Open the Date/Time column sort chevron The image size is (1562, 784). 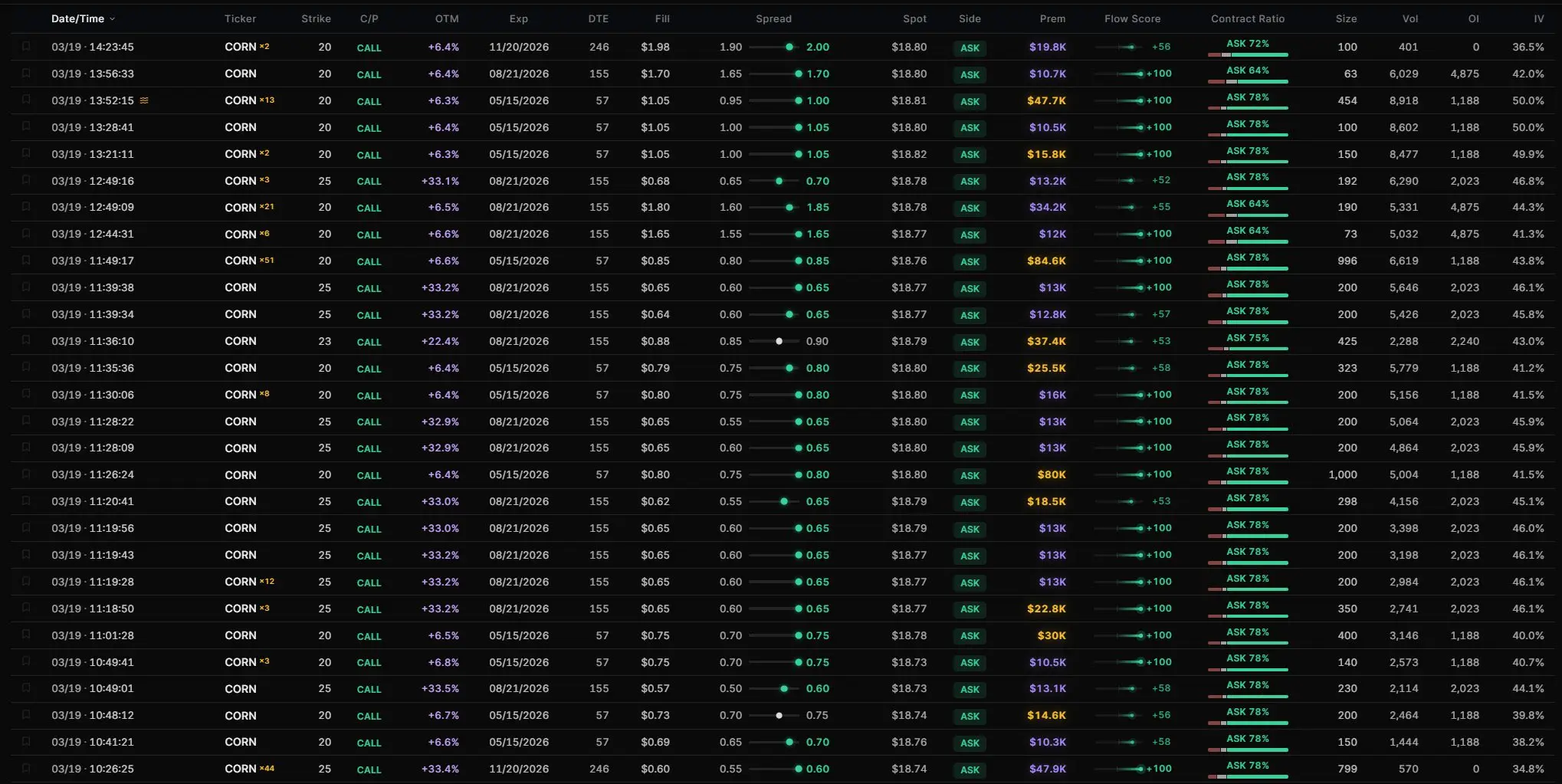[x=113, y=19]
